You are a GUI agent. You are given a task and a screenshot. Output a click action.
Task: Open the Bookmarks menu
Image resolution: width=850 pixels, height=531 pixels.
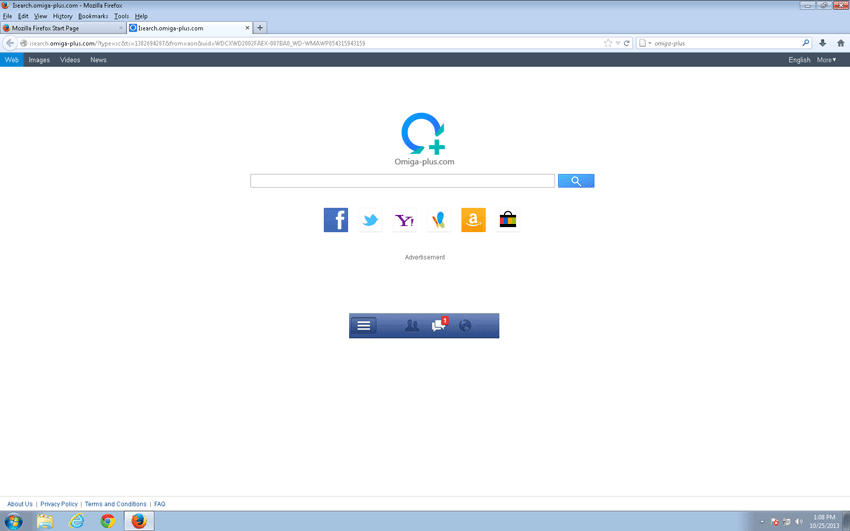(x=93, y=16)
